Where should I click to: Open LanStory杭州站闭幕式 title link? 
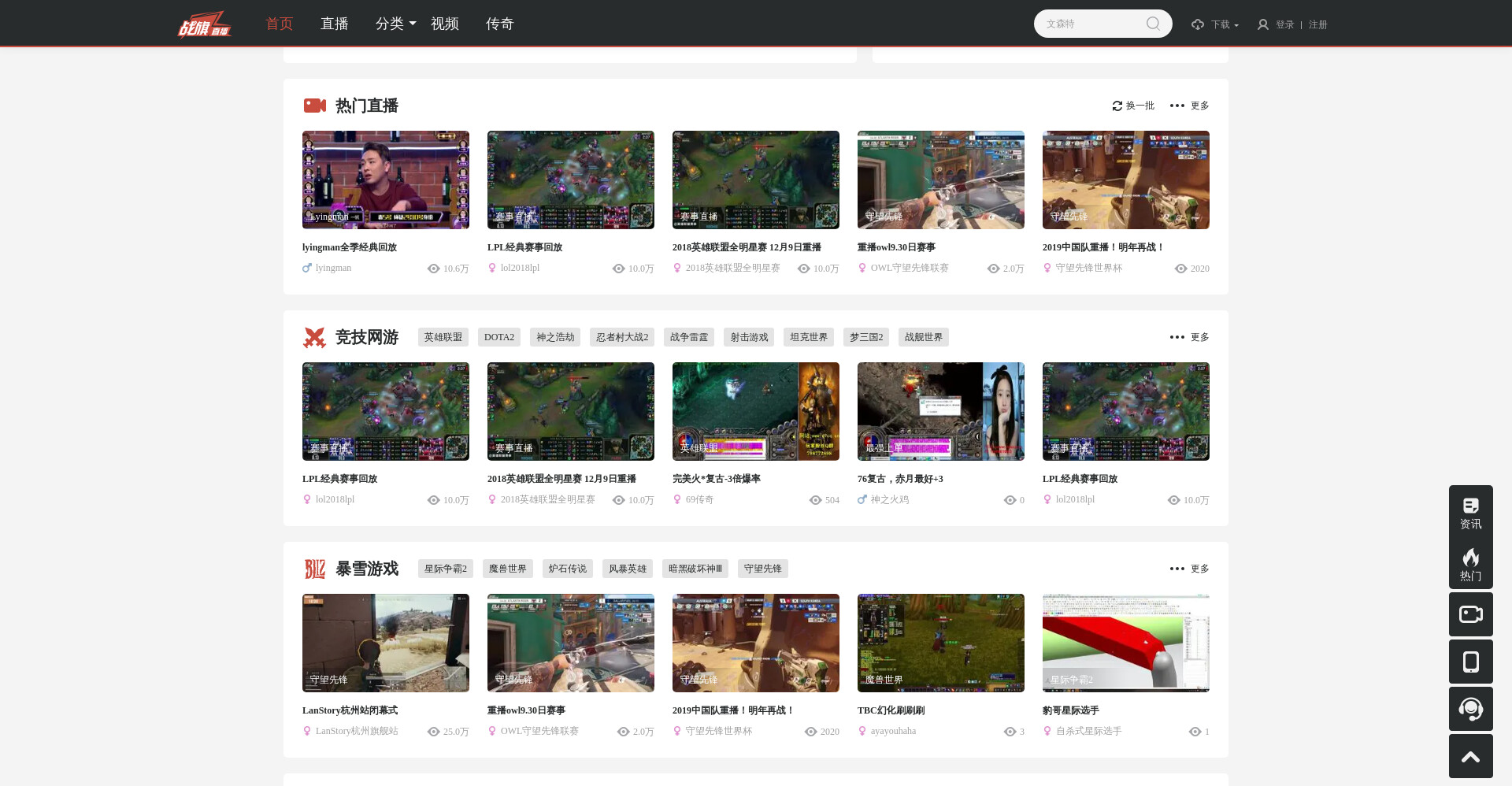[x=350, y=710]
